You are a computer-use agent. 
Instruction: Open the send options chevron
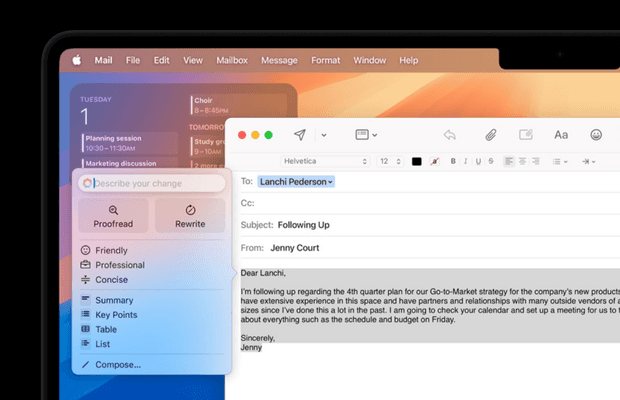[324, 135]
